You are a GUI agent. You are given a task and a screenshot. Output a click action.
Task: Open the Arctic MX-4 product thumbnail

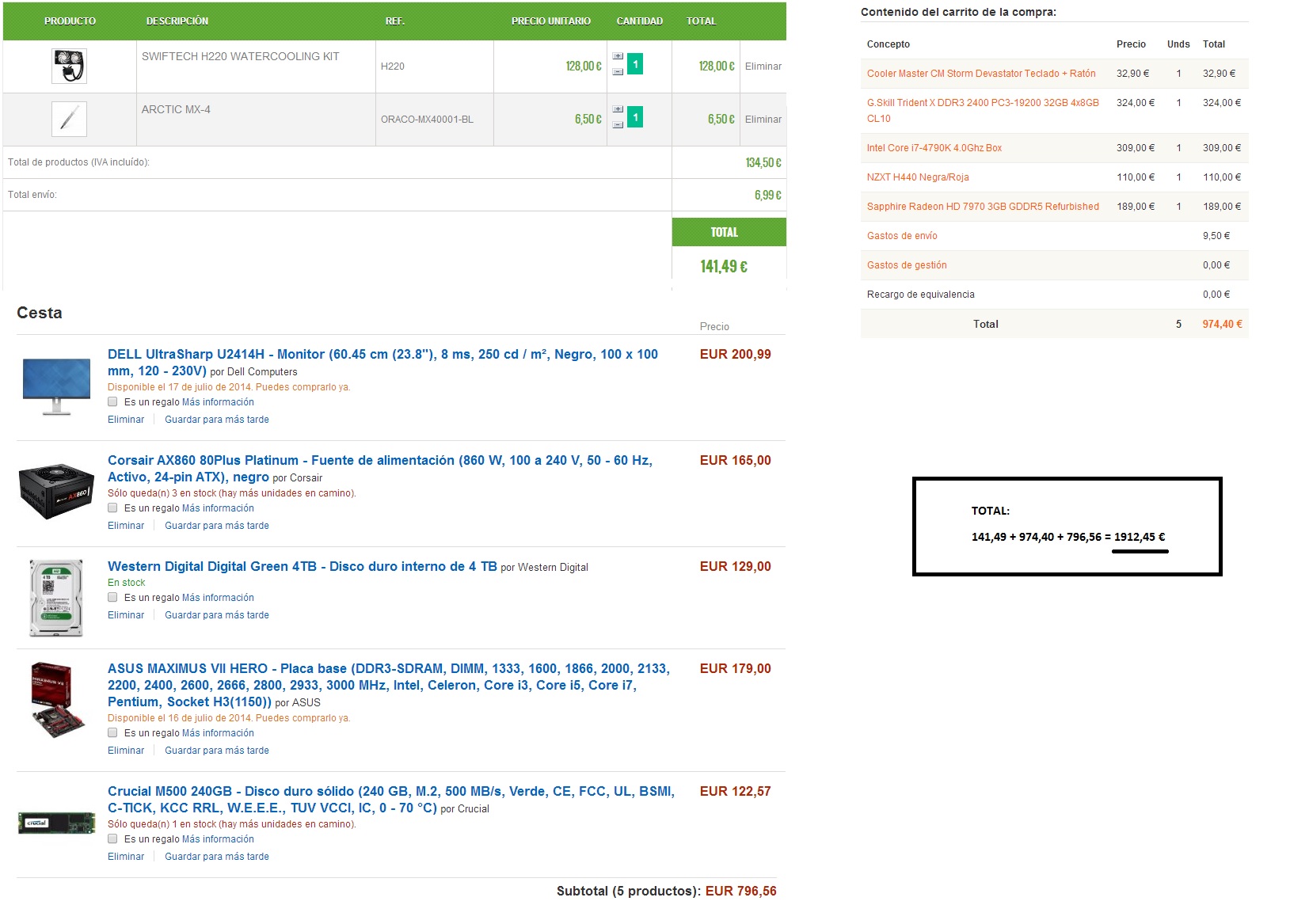tap(69, 119)
